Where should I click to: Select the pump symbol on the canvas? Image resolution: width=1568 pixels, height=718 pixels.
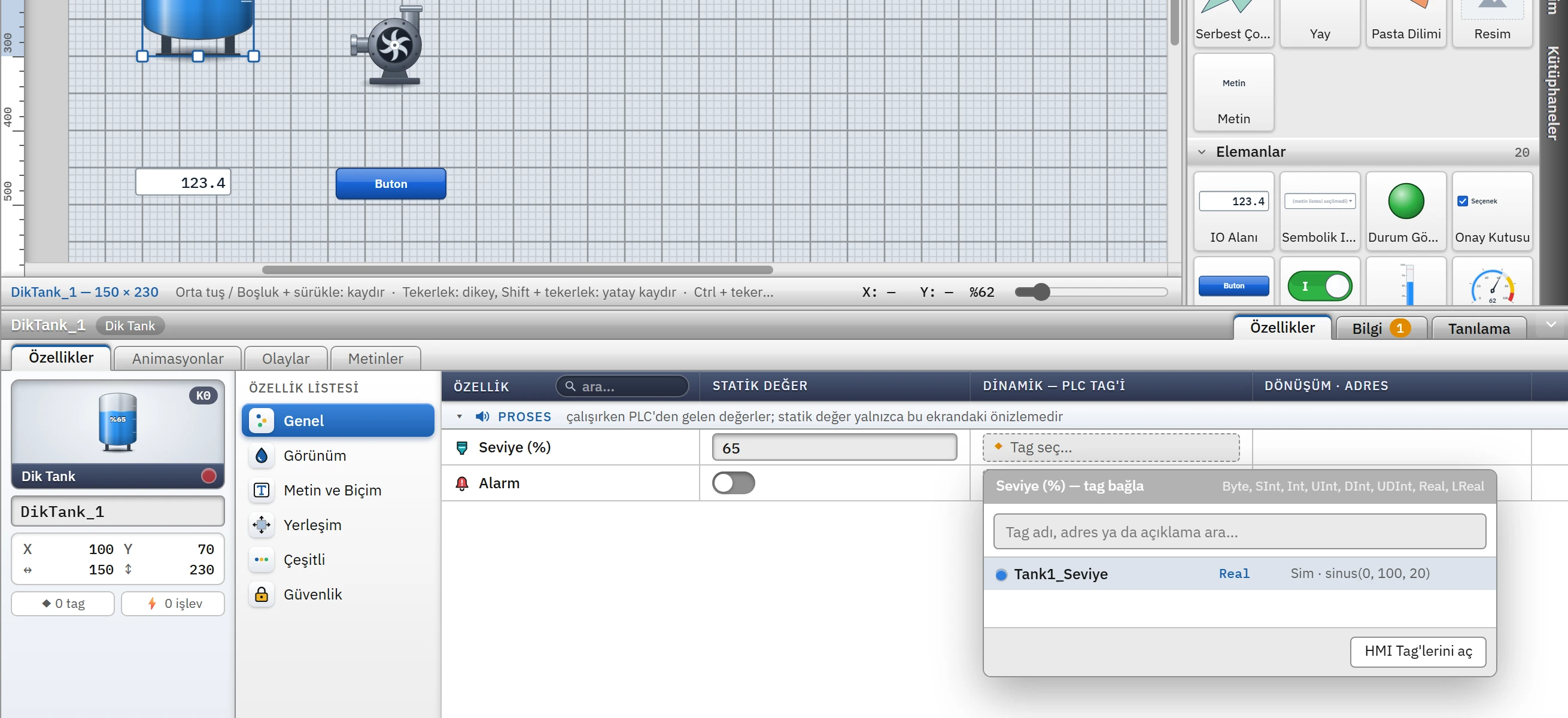click(x=387, y=45)
